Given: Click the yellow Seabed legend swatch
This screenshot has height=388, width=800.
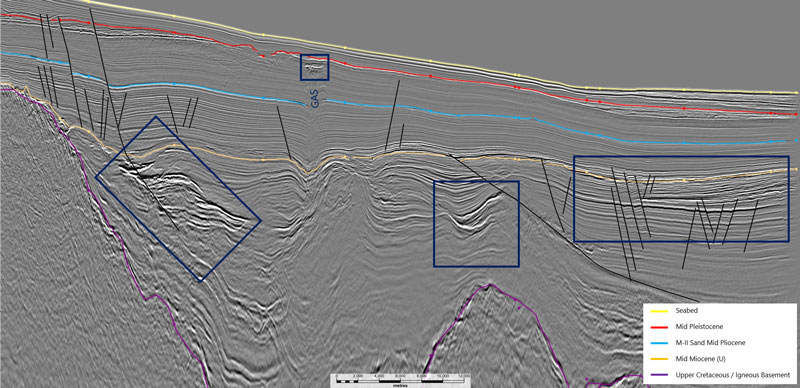Looking at the screenshot, I should pyautogui.click(x=658, y=310).
